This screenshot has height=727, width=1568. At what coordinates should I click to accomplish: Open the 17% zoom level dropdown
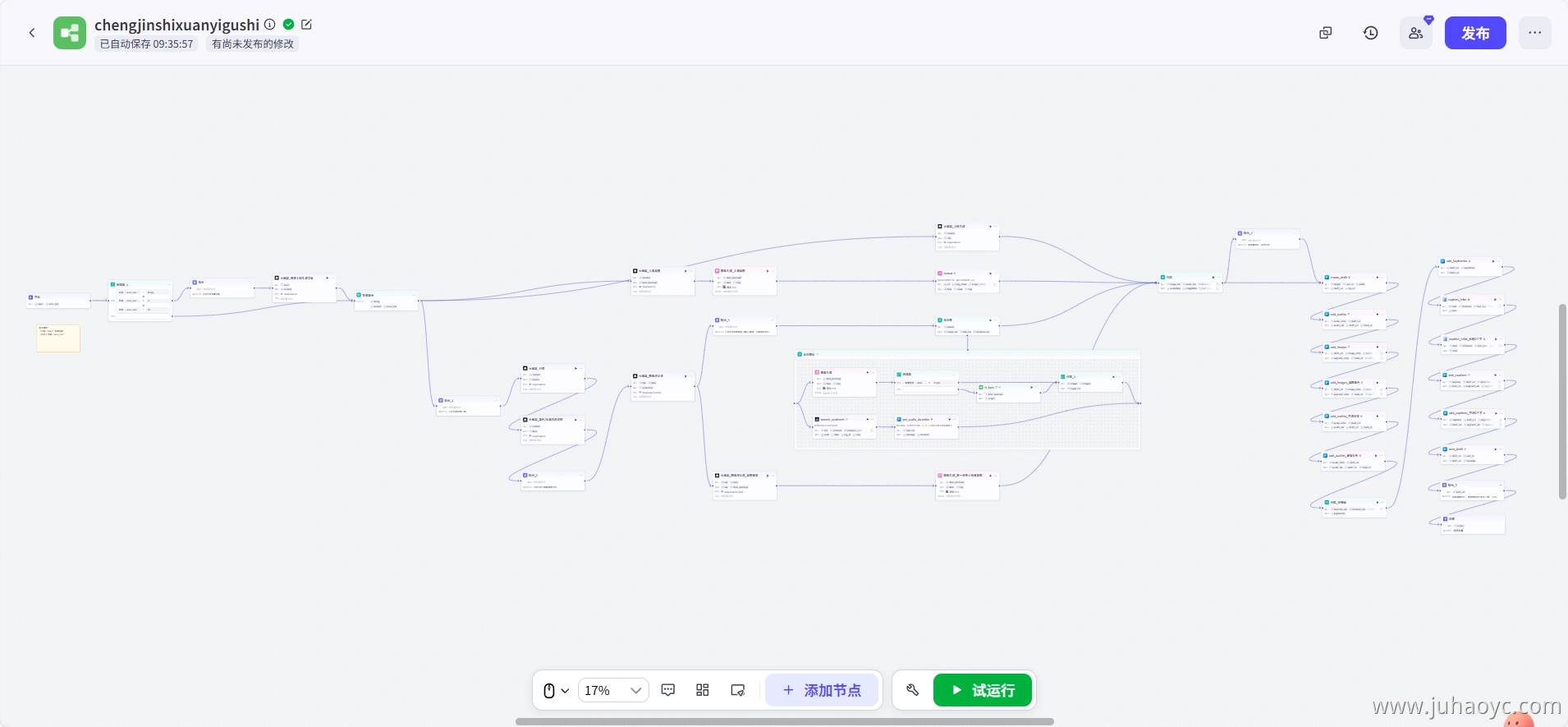(613, 690)
